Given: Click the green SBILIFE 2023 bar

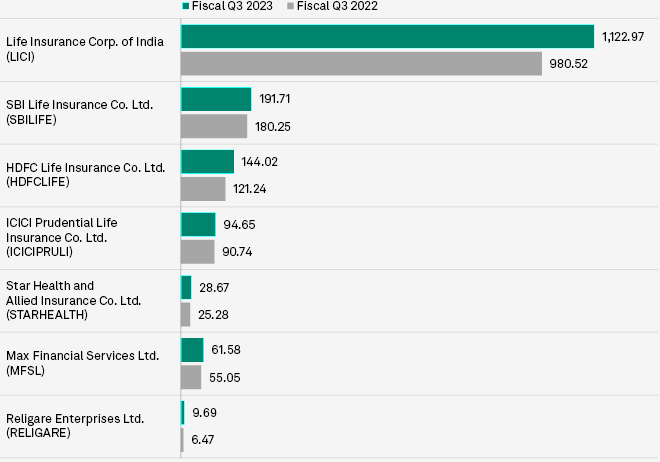Looking at the screenshot, I should point(216,99).
